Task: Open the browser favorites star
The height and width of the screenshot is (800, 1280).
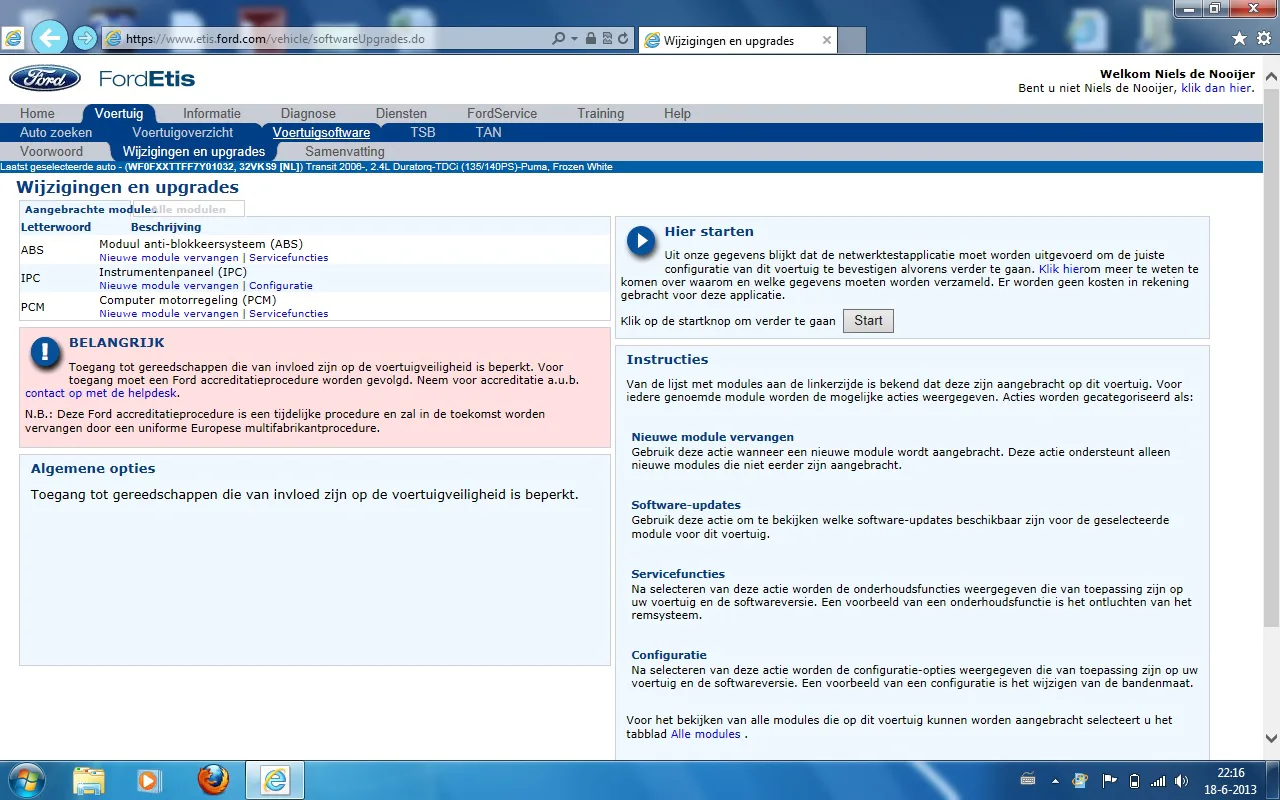Action: pyautogui.click(x=1239, y=39)
